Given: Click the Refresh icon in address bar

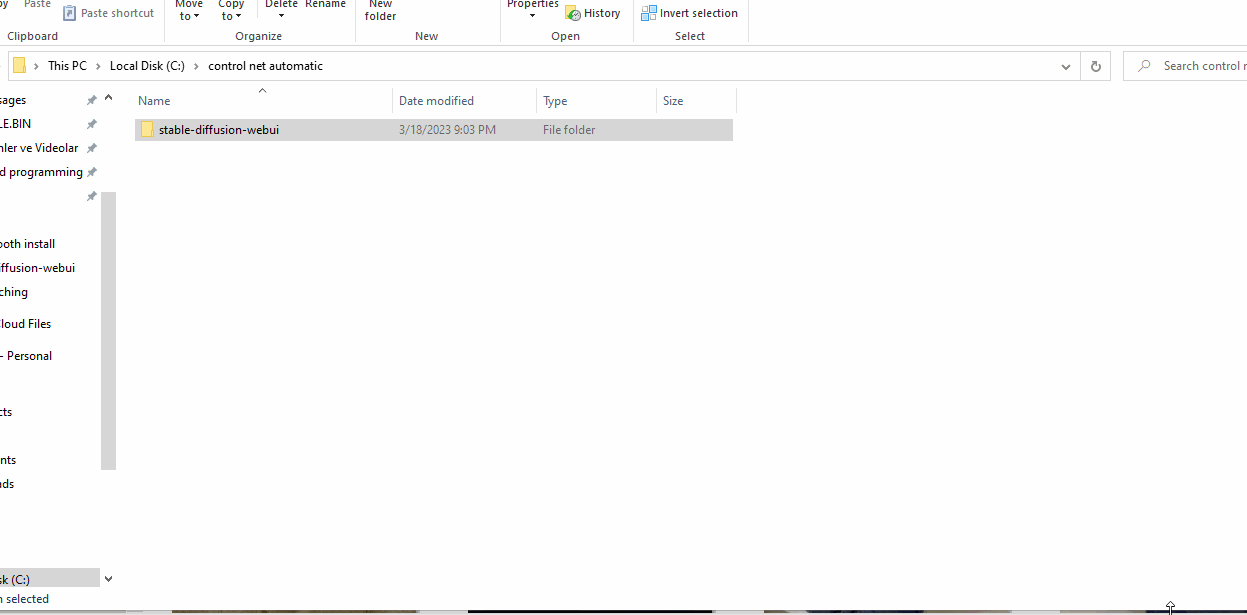Looking at the screenshot, I should (x=1095, y=65).
